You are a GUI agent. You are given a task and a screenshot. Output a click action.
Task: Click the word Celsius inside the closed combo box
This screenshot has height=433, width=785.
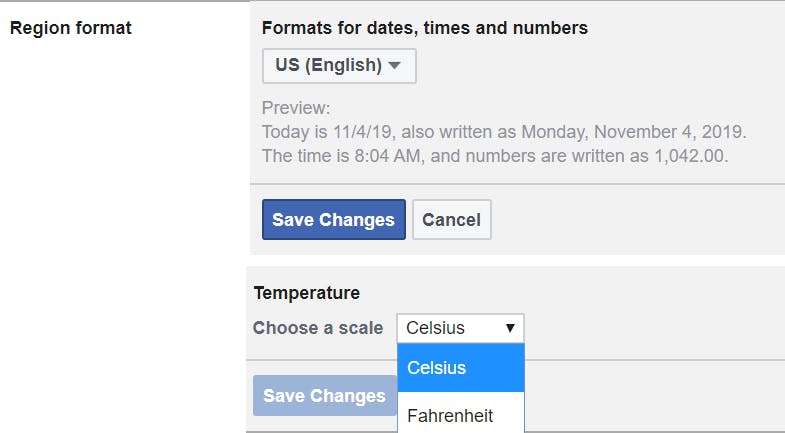click(435, 328)
